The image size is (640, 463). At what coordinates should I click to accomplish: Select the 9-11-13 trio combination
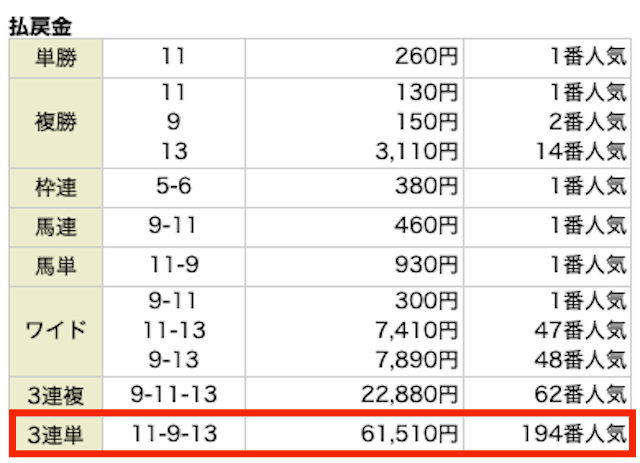[x=174, y=394]
